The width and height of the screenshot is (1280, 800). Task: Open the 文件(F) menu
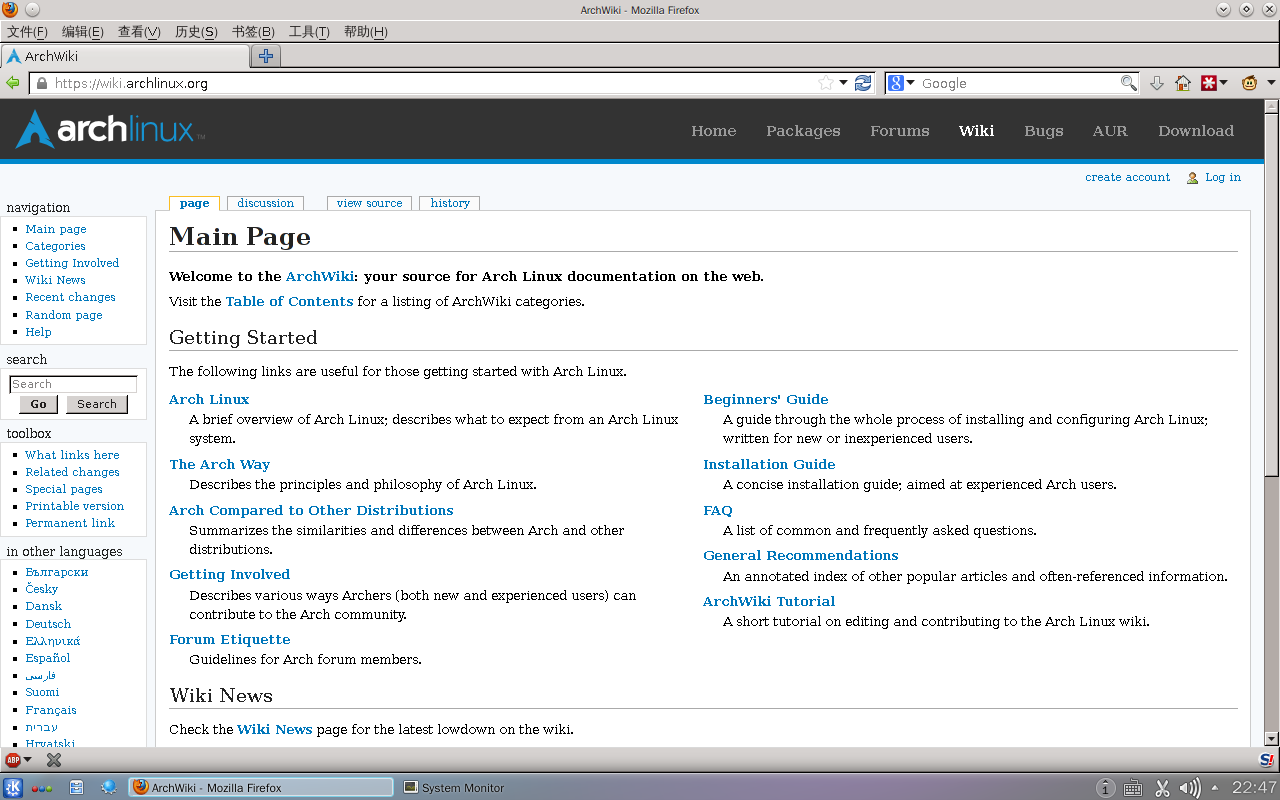pyautogui.click(x=27, y=32)
